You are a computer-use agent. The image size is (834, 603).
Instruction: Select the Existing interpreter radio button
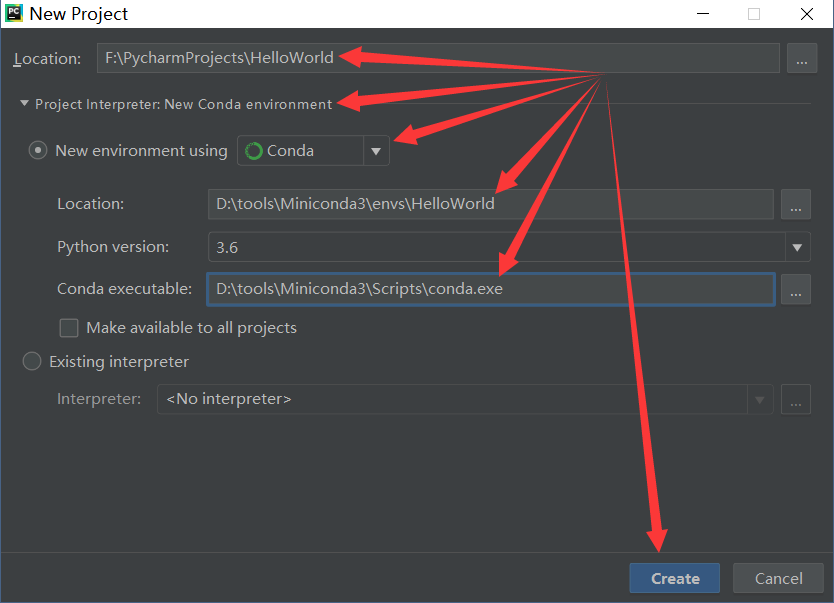pyautogui.click(x=31, y=362)
